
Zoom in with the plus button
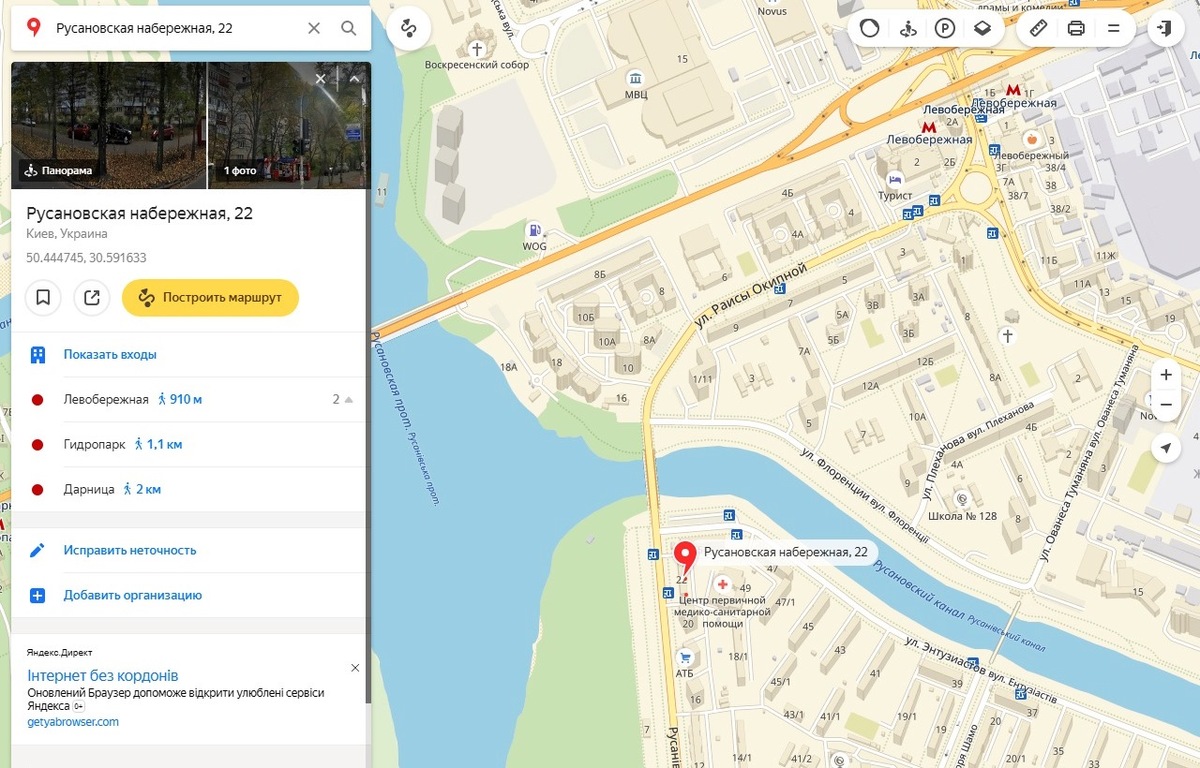pos(1165,375)
